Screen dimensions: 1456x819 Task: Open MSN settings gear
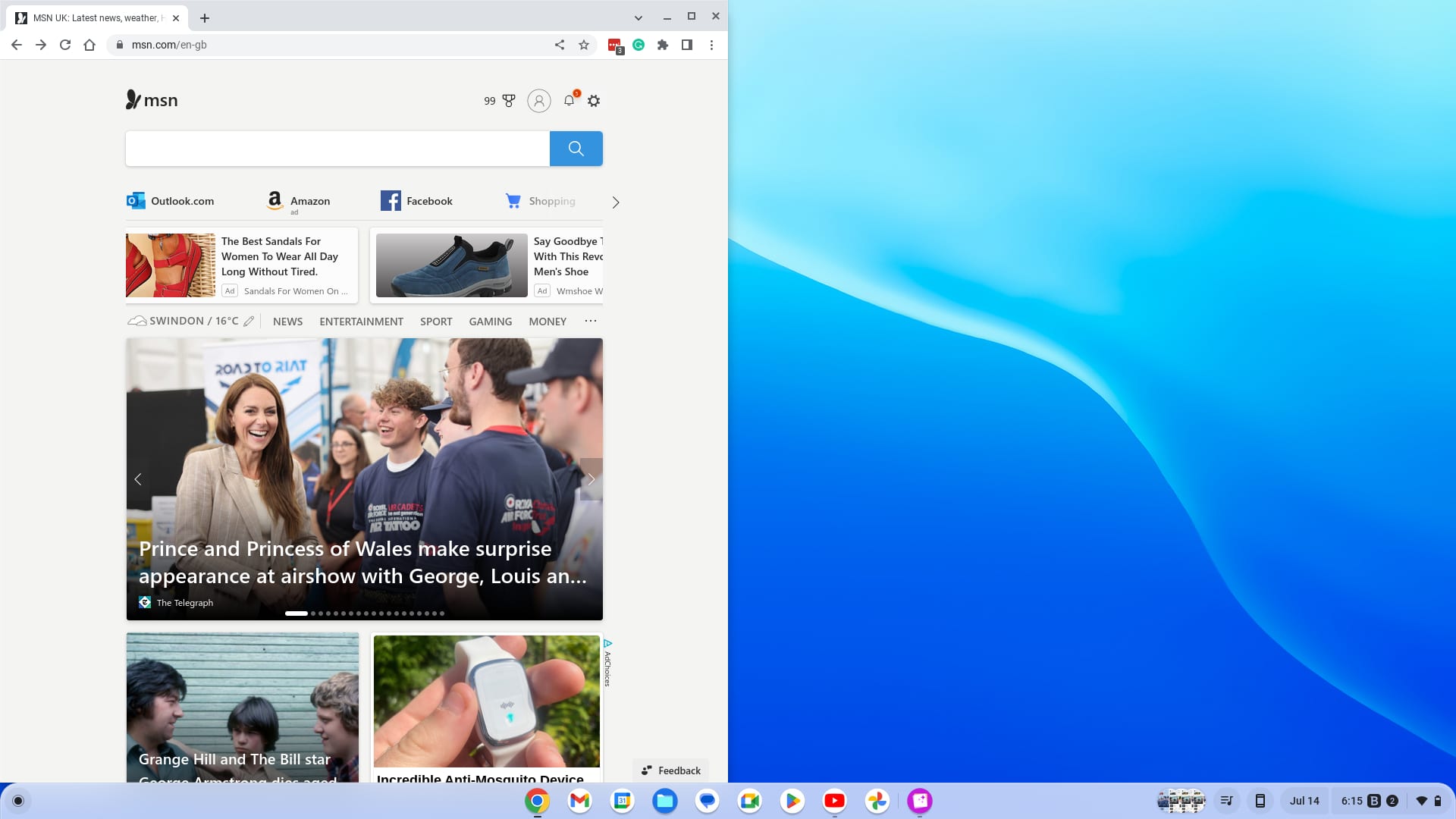point(594,100)
